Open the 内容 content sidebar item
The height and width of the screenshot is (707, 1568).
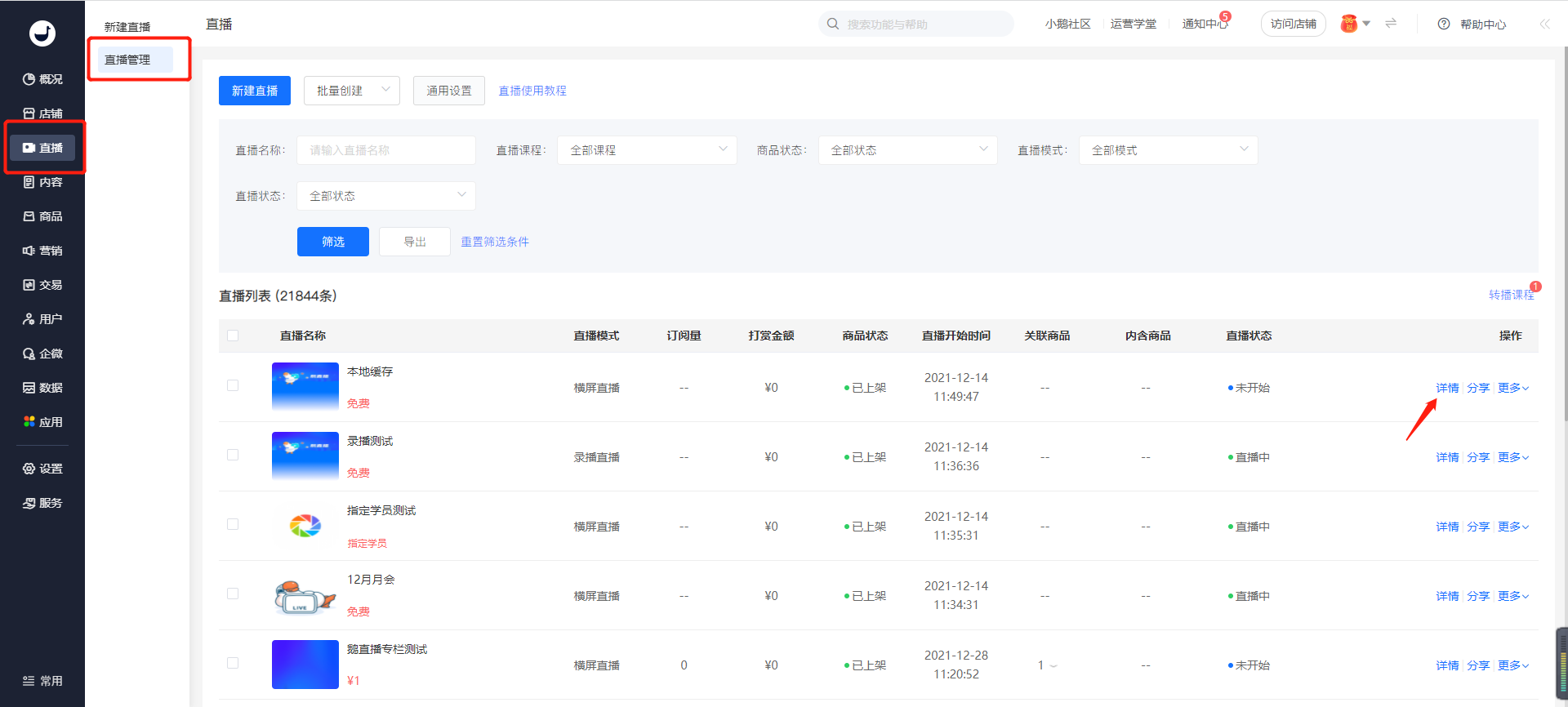(x=42, y=182)
